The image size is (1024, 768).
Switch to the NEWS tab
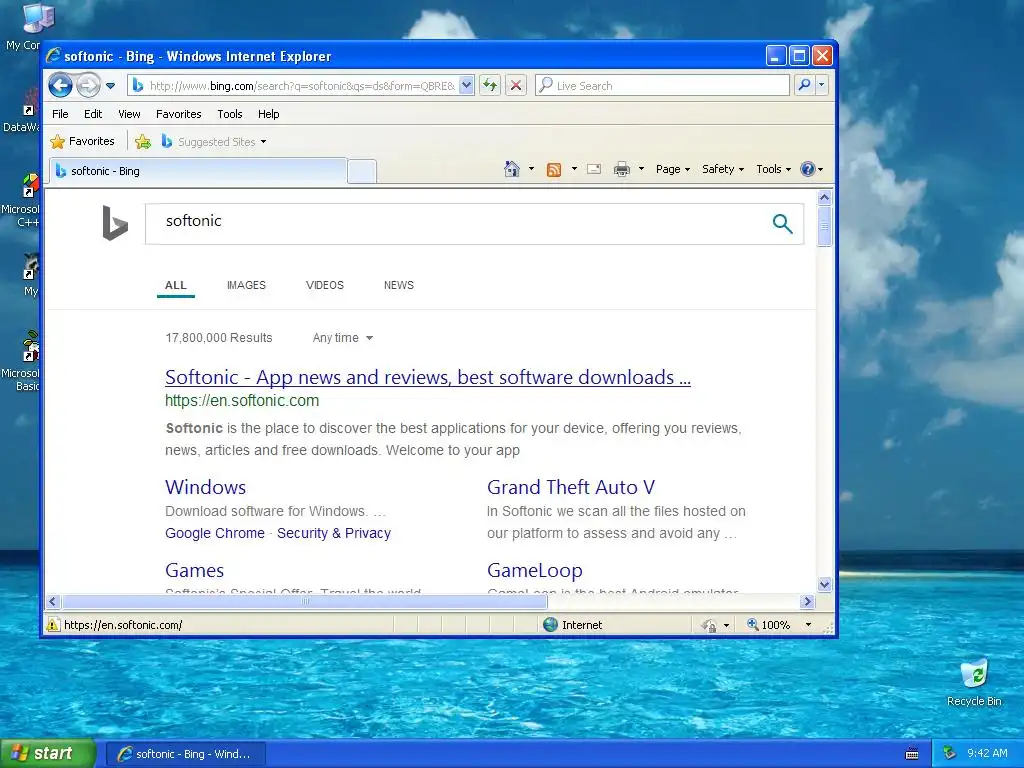pyautogui.click(x=398, y=285)
